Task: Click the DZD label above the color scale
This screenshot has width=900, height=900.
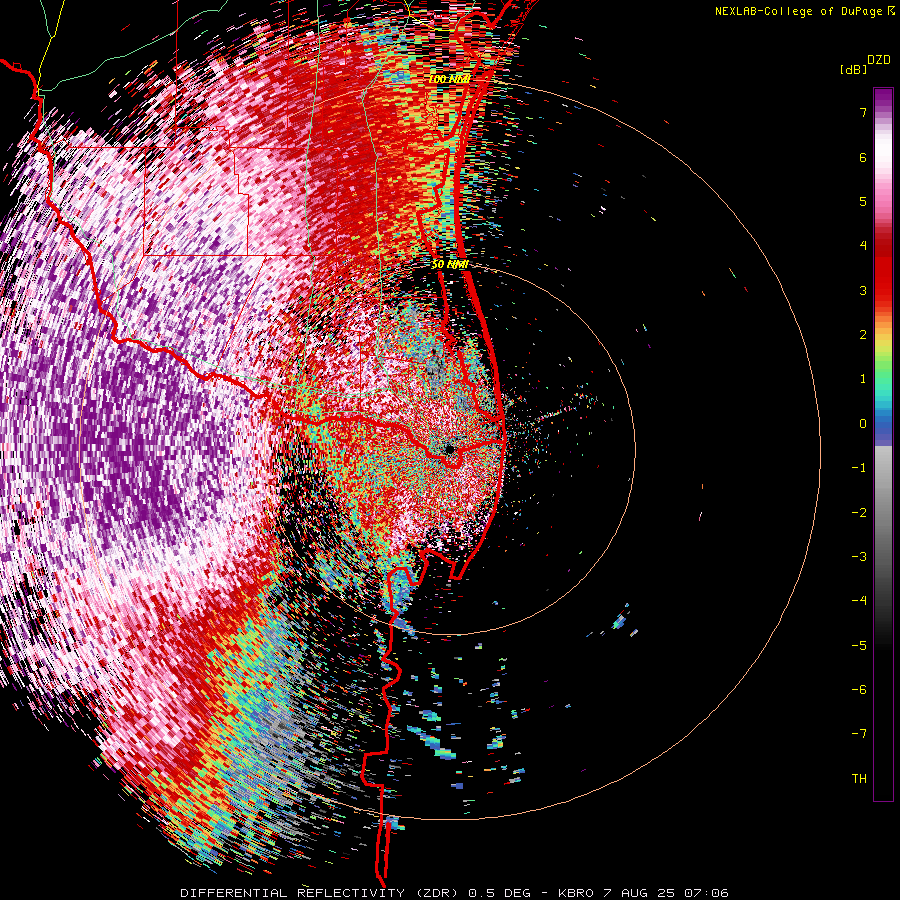Action: coord(879,60)
